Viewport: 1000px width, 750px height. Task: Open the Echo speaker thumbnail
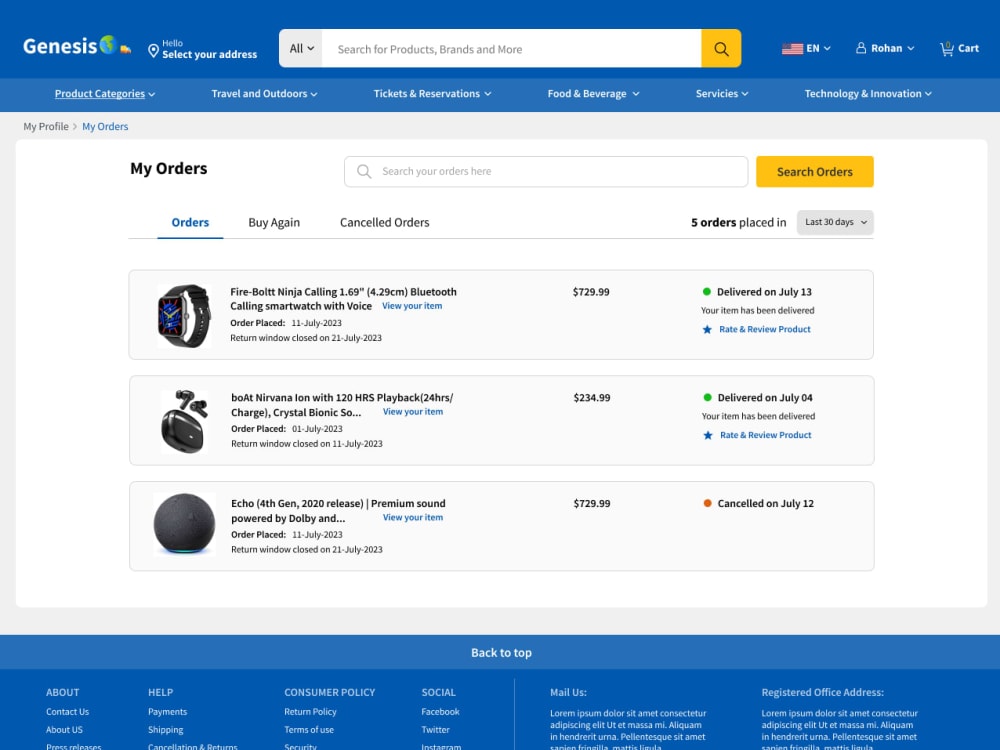click(x=184, y=524)
